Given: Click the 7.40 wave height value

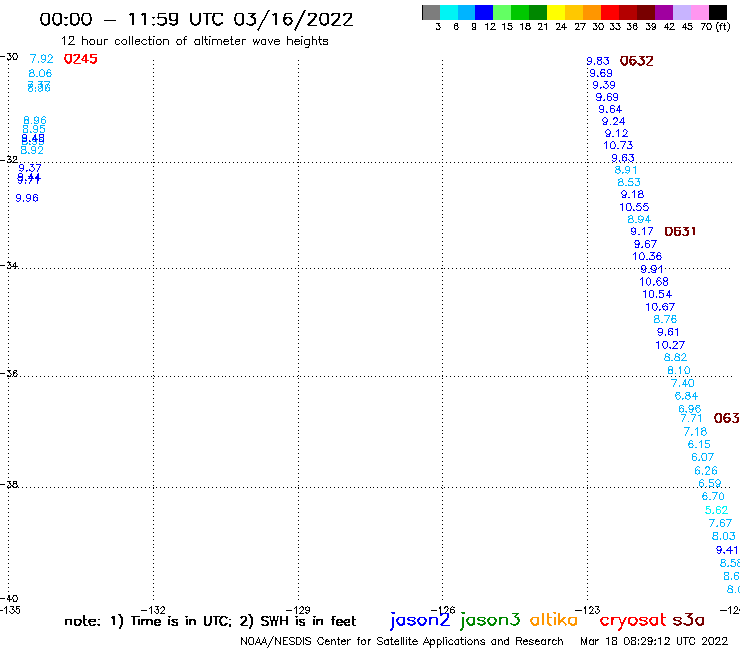Looking at the screenshot, I should 682,383.
